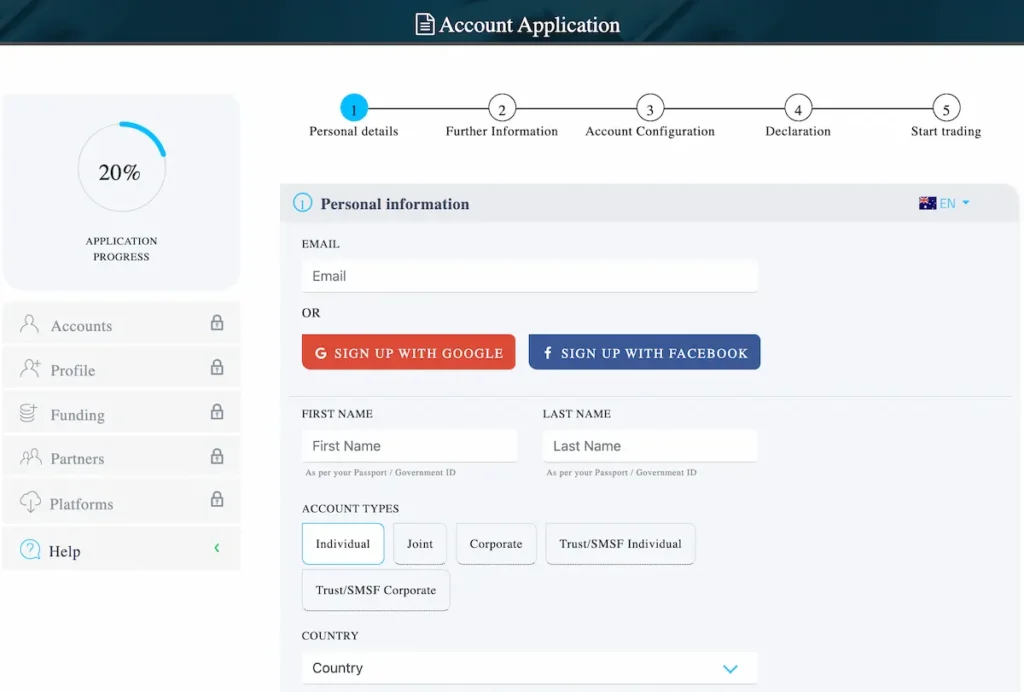Image resolution: width=1024 pixels, height=692 pixels.
Task: Focus the Email input field
Action: tap(529, 276)
